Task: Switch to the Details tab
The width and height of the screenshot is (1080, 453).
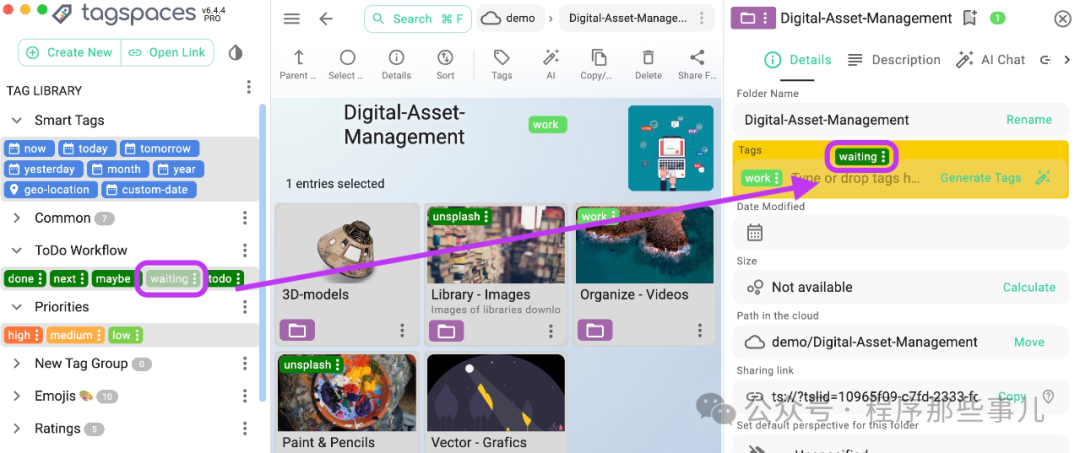Action: tap(798, 60)
